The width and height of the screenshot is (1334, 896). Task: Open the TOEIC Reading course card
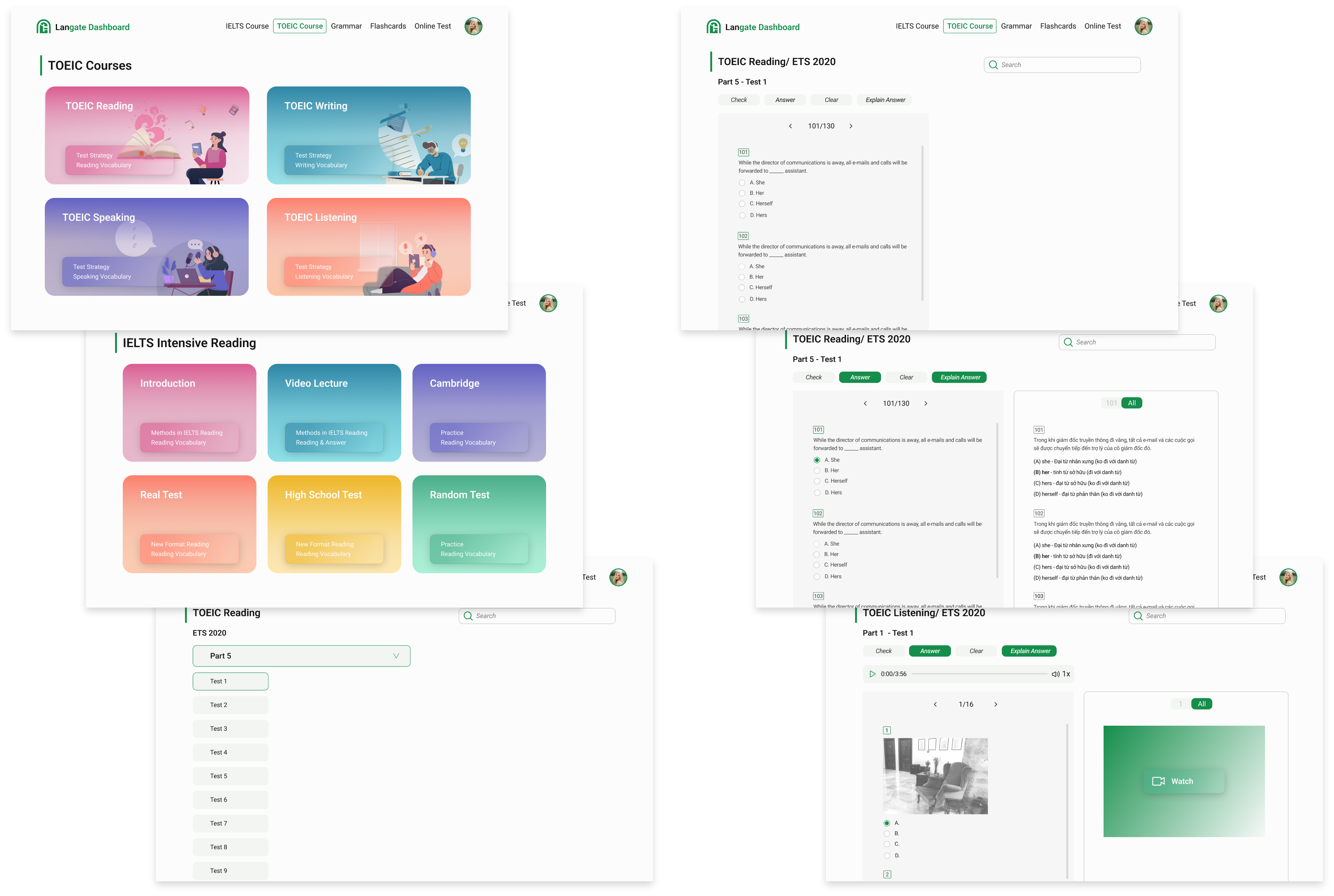coord(147,135)
